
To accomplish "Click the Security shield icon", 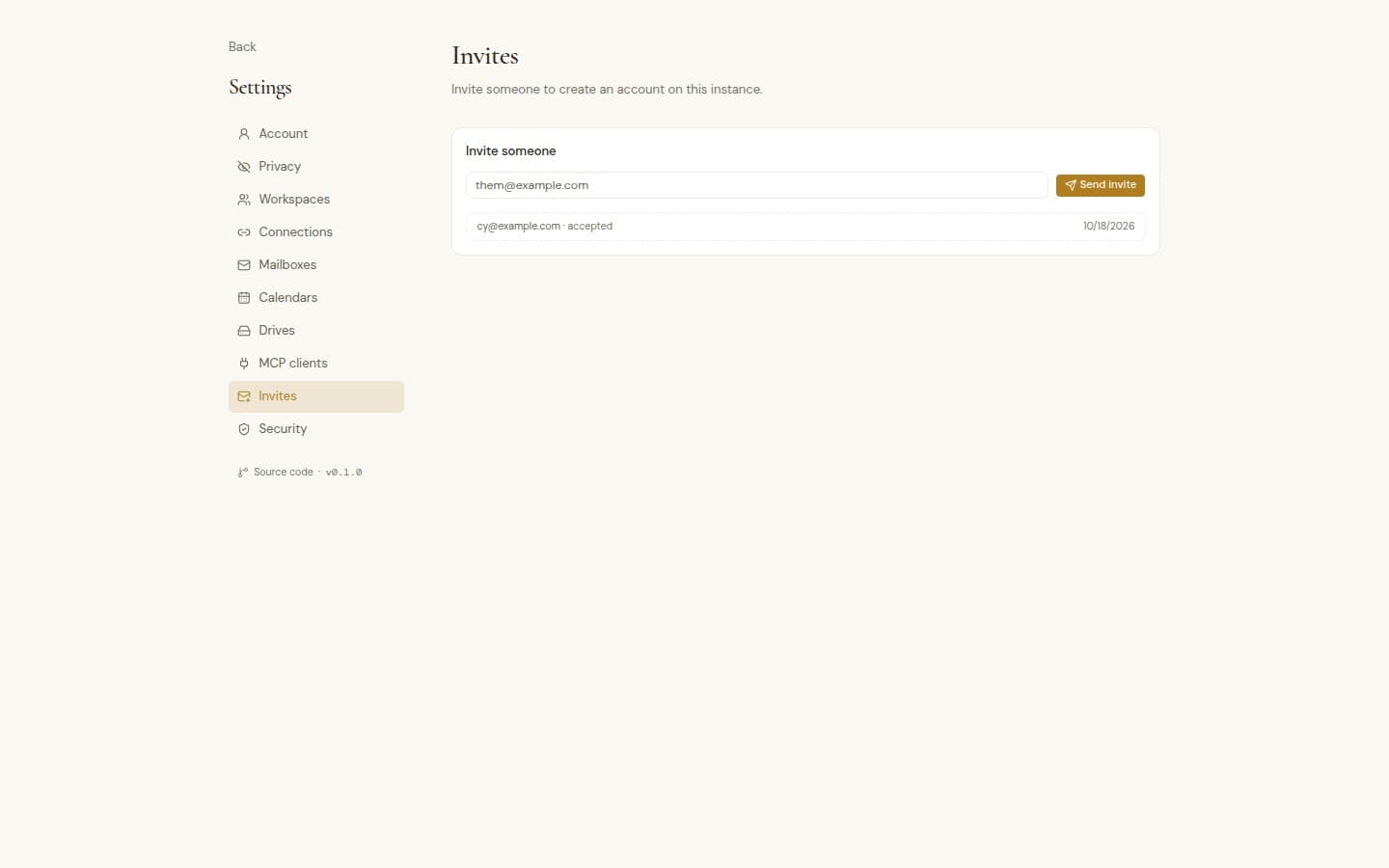I will (244, 429).
